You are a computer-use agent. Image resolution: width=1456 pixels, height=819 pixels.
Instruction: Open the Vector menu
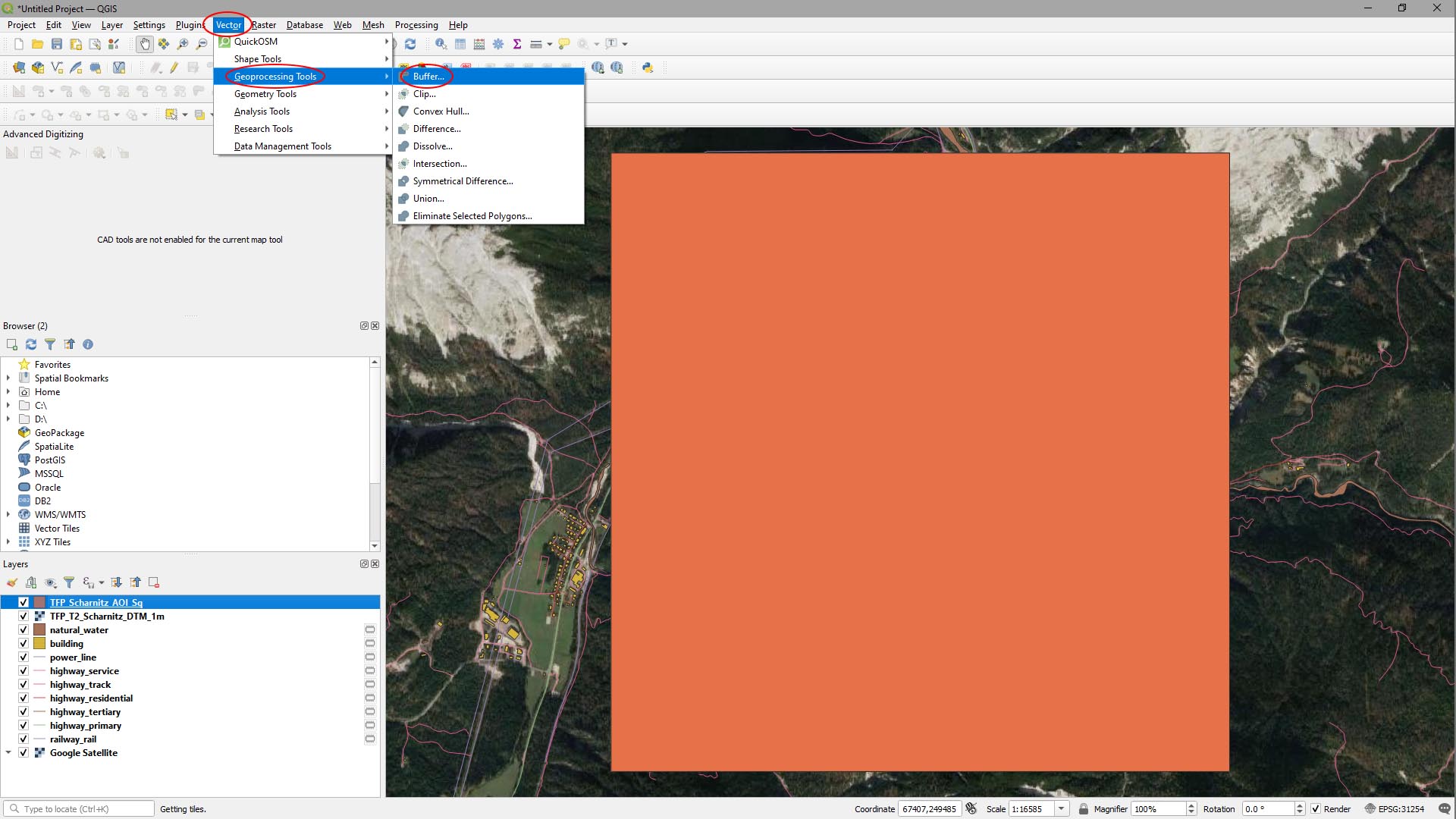(228, 25)
